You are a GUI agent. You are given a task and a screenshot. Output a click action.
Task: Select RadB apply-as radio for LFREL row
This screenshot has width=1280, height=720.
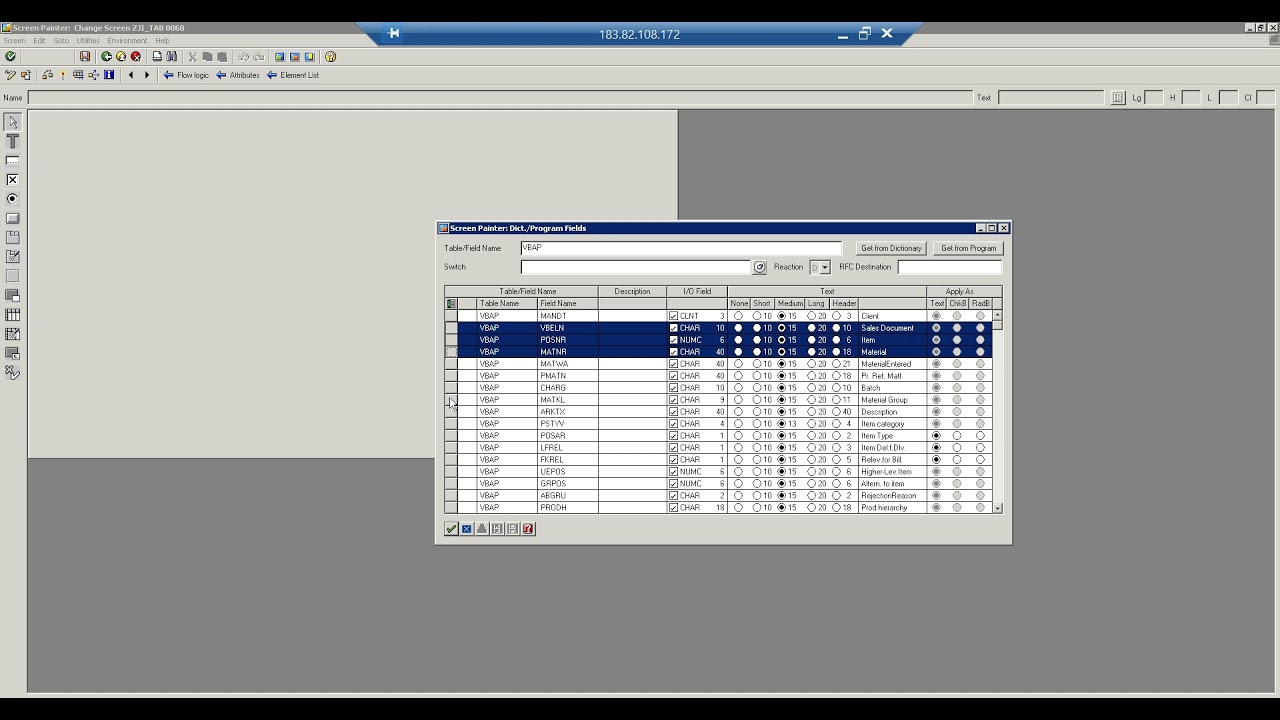pos(980,448)
